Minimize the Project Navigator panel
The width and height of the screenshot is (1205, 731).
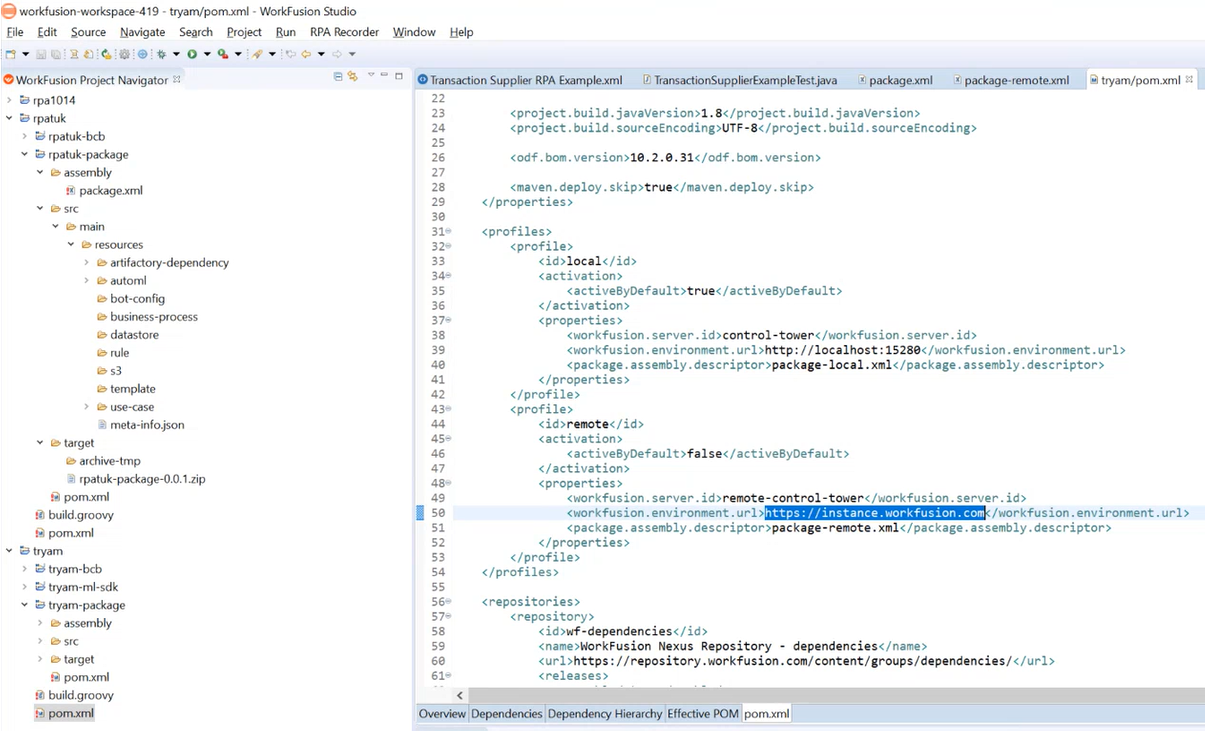click(x=384, y=76)
